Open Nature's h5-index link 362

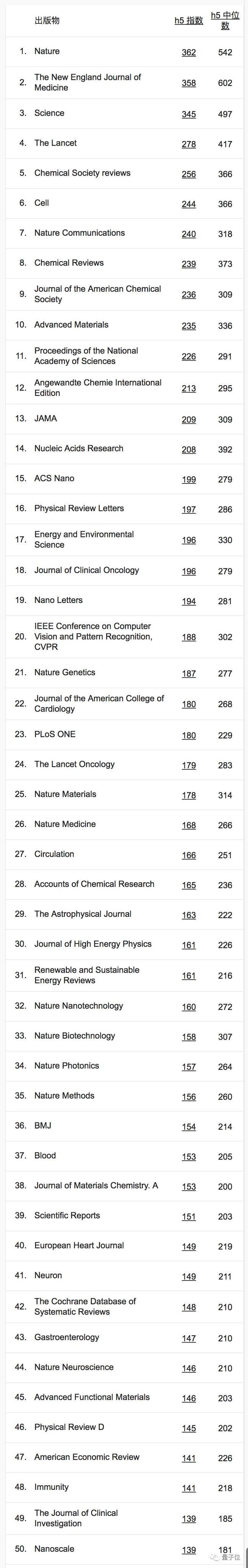point(188,52)
